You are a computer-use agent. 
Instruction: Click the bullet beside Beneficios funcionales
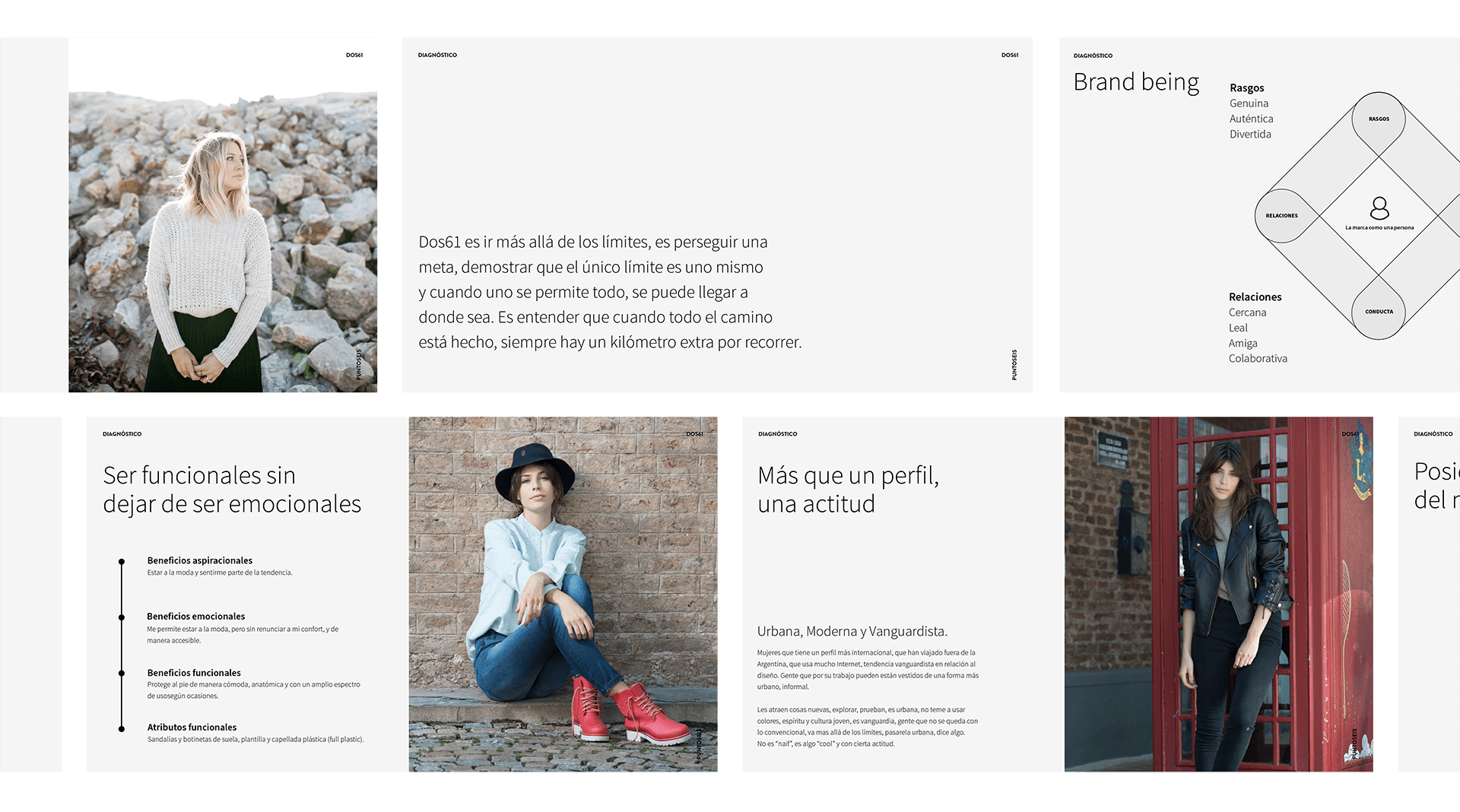[x=122, y=673]
